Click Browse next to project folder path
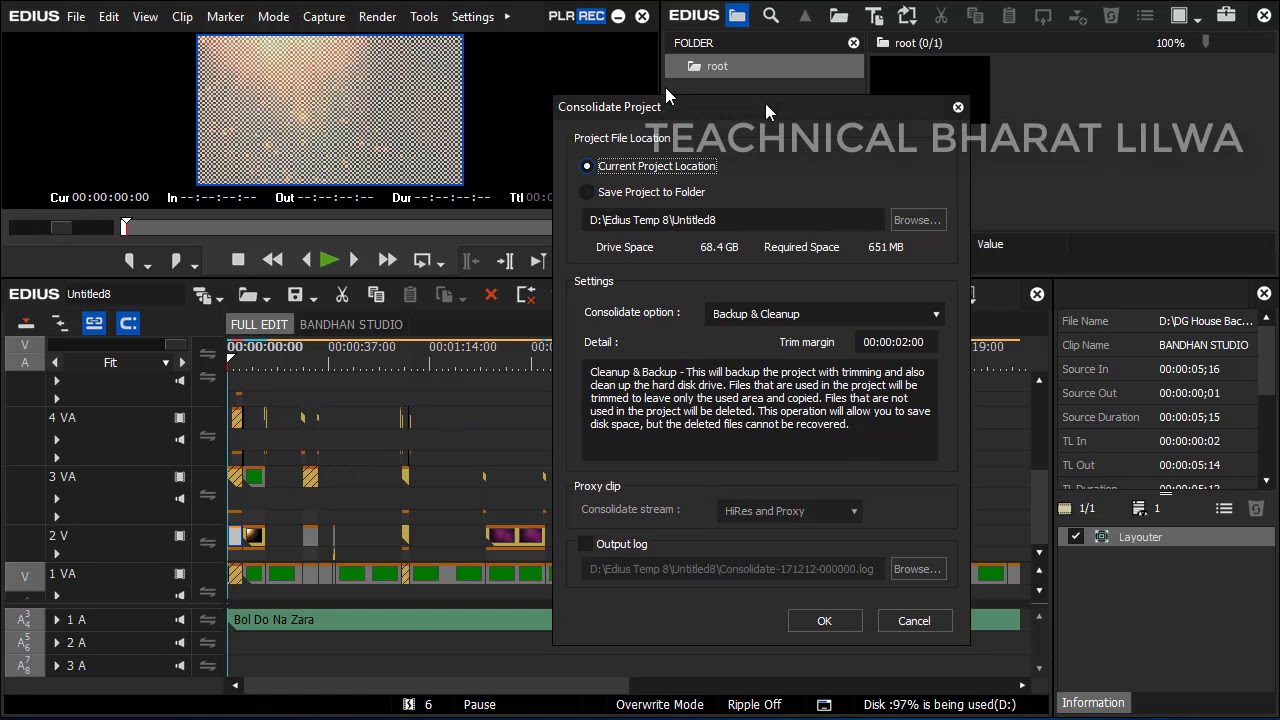The height and width of the screenshot is (720, 1280). point(917,220)
